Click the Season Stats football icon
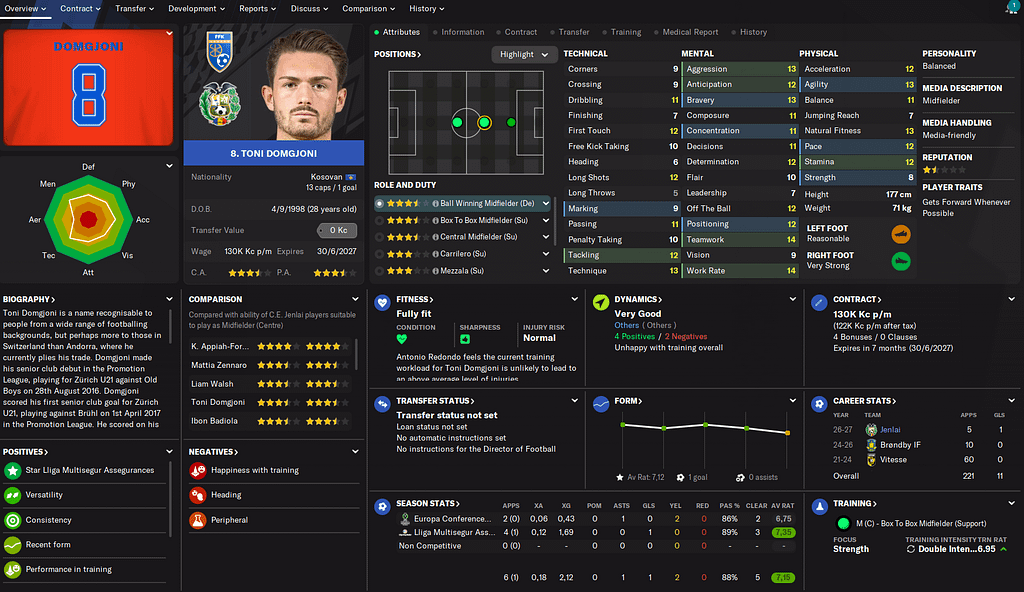Image resolution: width=1024 pixels, height=592 pixels. (x=382, y=507)
